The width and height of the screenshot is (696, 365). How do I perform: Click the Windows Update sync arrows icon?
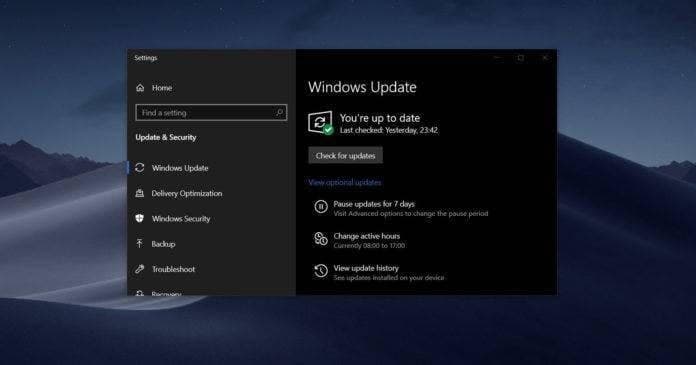[x=140, y=168]
